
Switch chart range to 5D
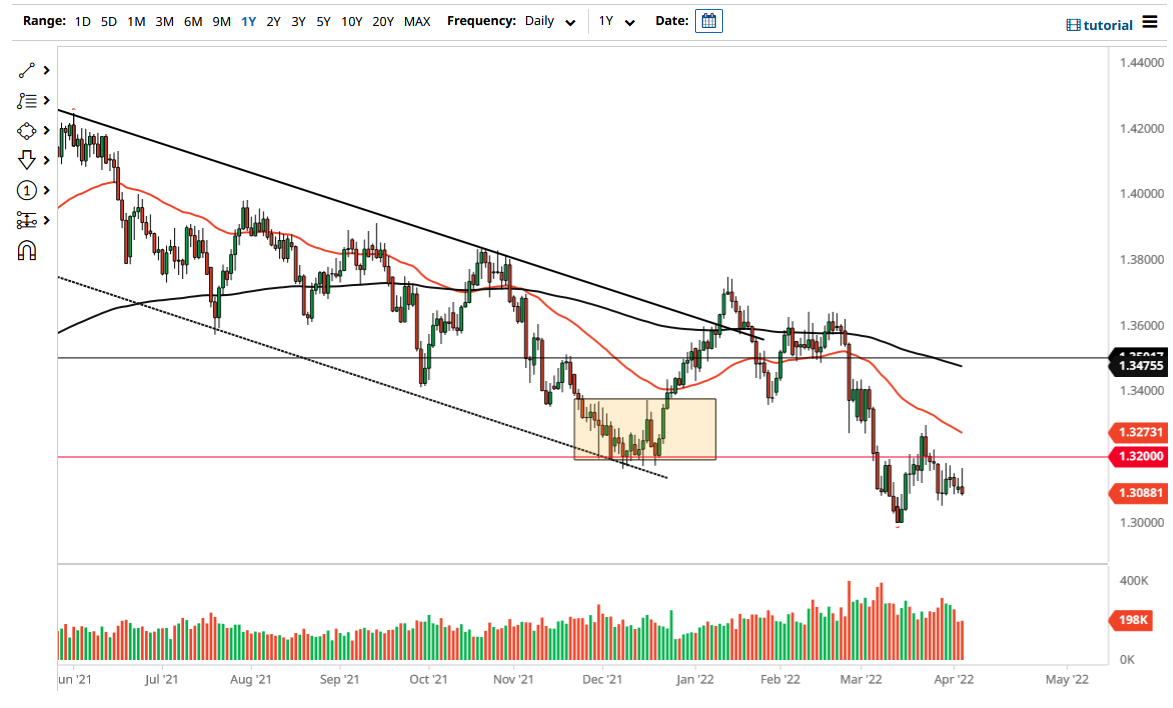pos(109,20)
